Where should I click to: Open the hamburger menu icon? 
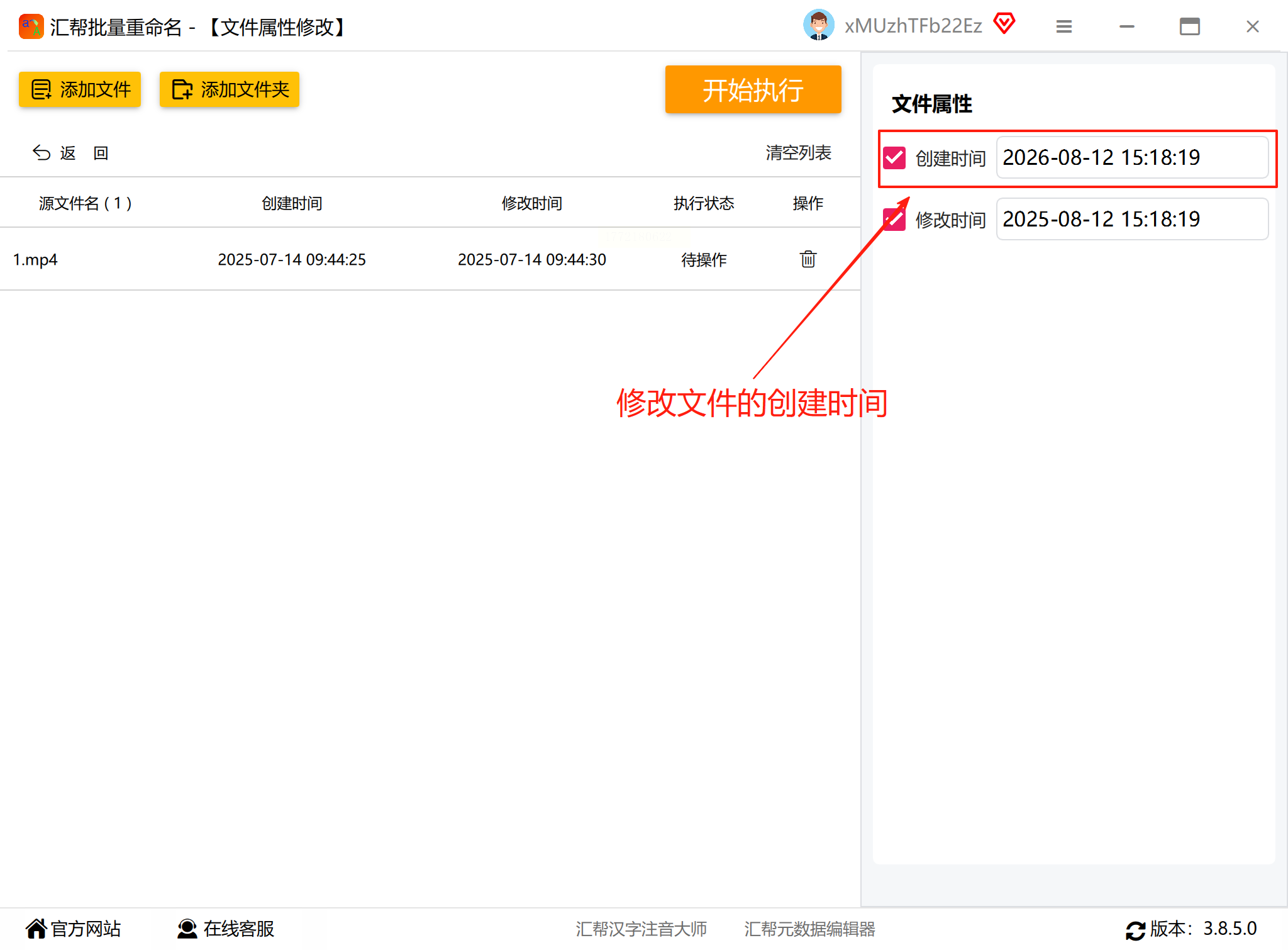pyautogui.click(x=1063, y=26)
